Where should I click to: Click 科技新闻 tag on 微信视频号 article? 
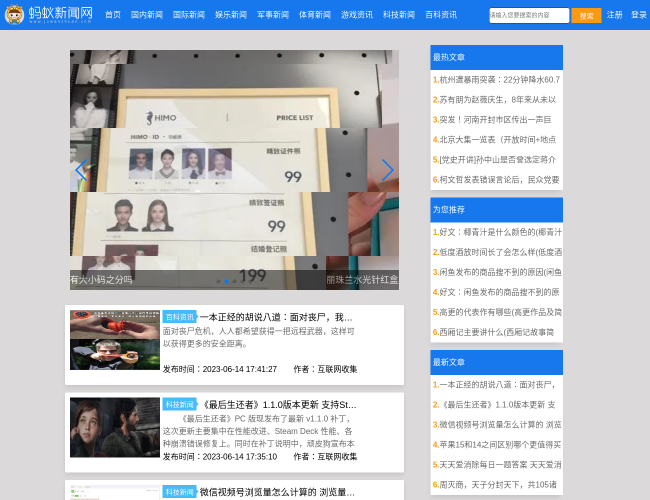tap(179, 492)
